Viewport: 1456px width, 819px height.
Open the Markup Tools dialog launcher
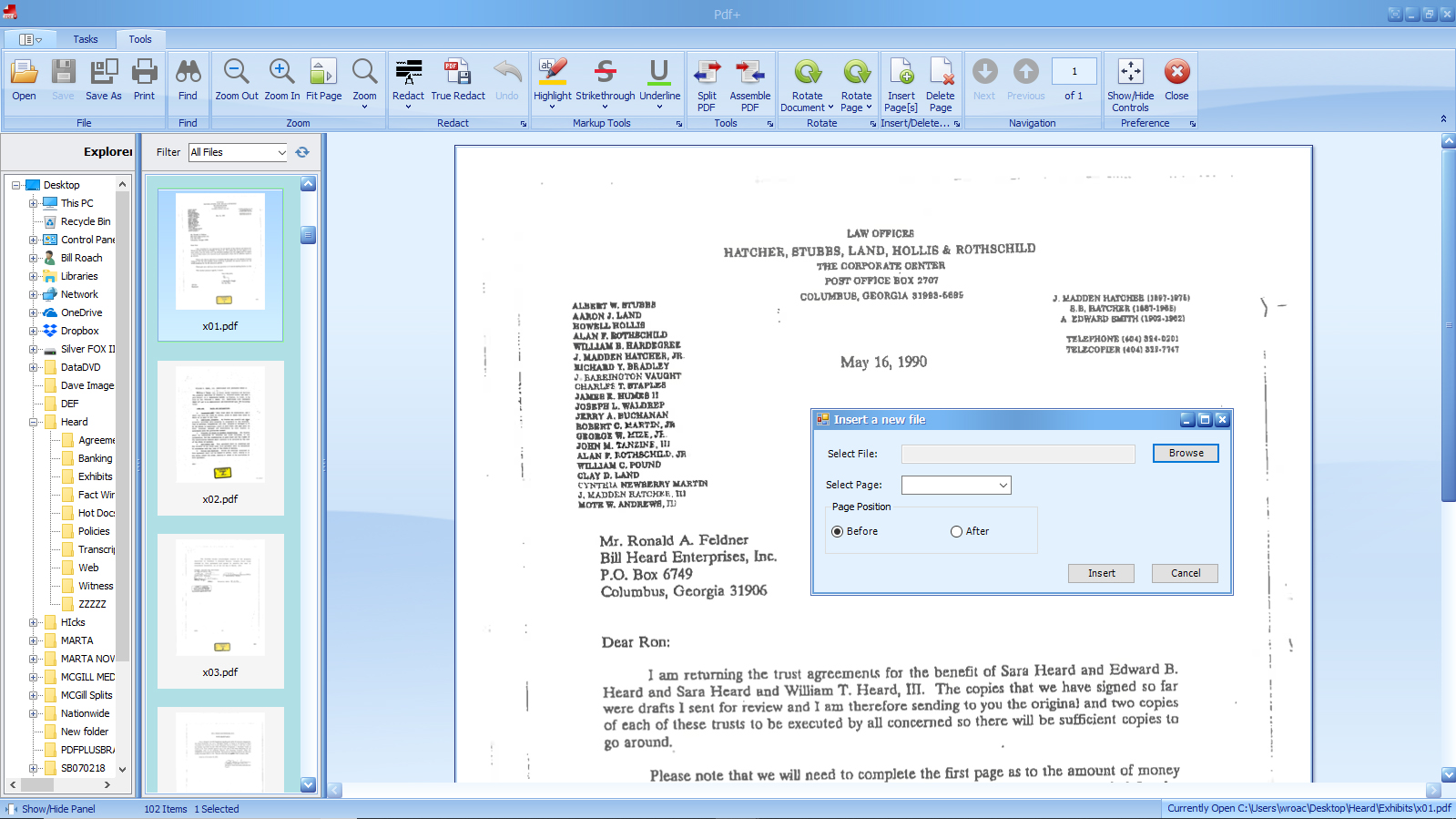click(x=679, y=124)
